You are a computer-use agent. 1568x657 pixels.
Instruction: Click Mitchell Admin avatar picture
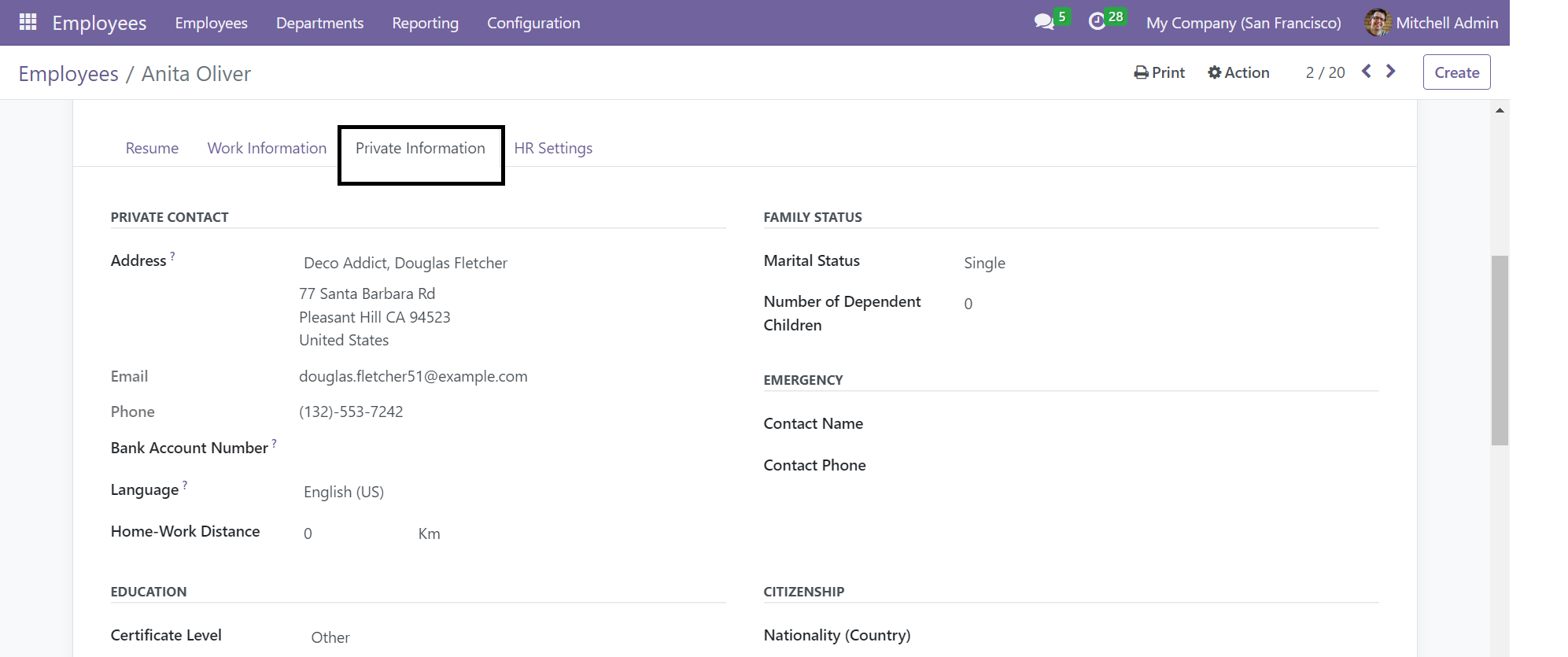(1378, 23)
